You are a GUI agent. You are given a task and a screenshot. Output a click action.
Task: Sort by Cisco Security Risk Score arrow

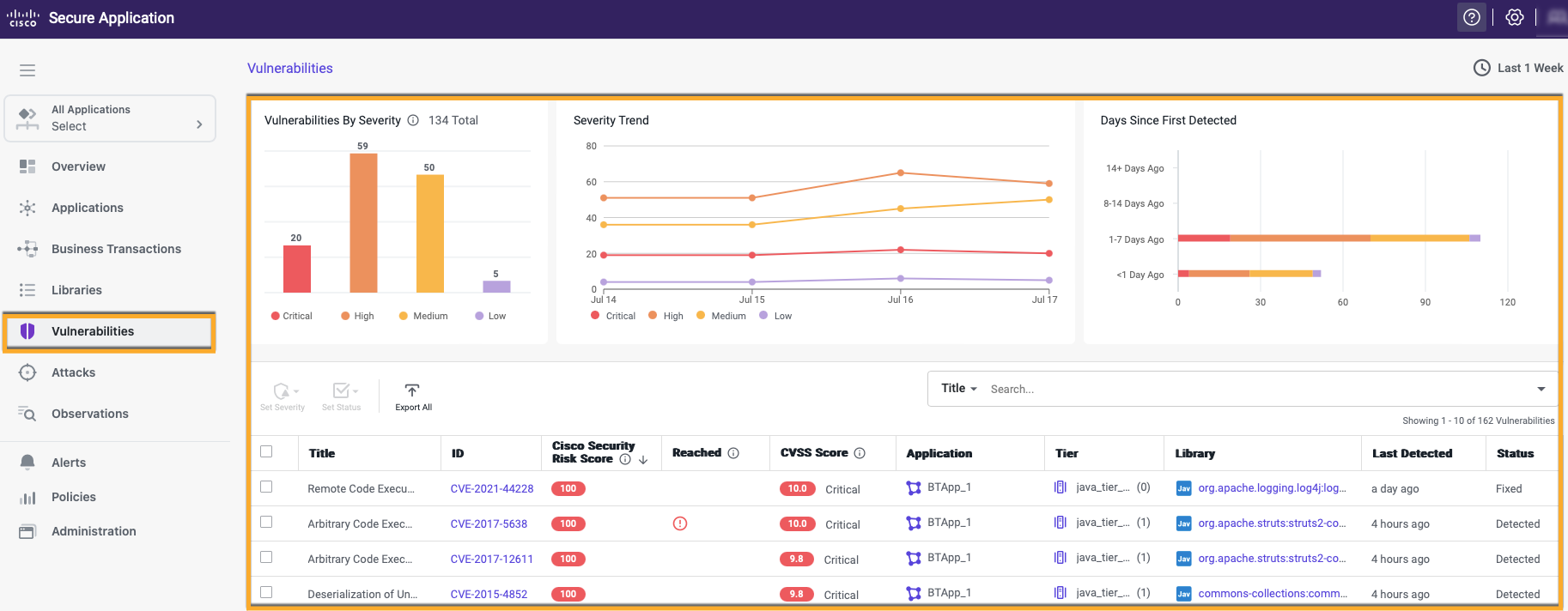point(643,460)
